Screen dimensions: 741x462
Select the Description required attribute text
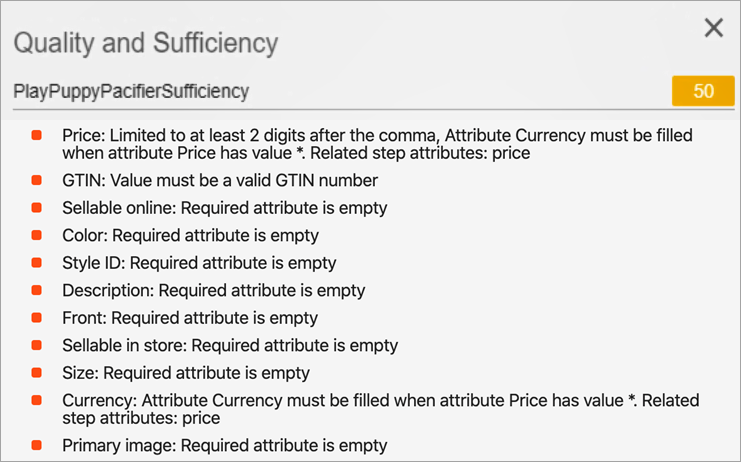[213, 290]
